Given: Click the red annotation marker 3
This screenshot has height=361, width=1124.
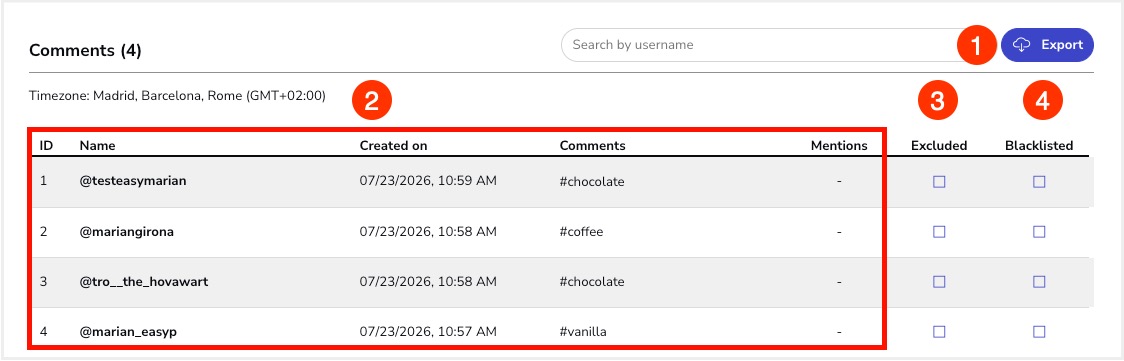Looking at the screenshot, I should (x=938, y=102).
